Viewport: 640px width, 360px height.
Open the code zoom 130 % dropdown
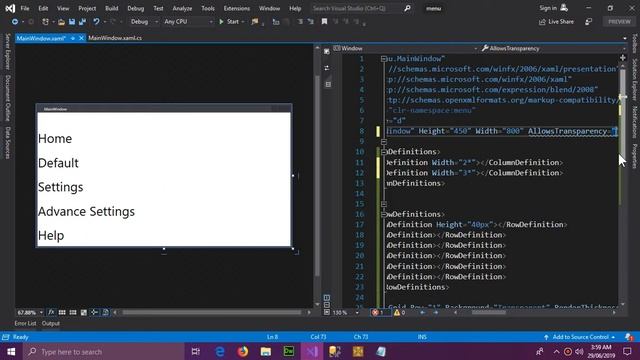(346, 313)
